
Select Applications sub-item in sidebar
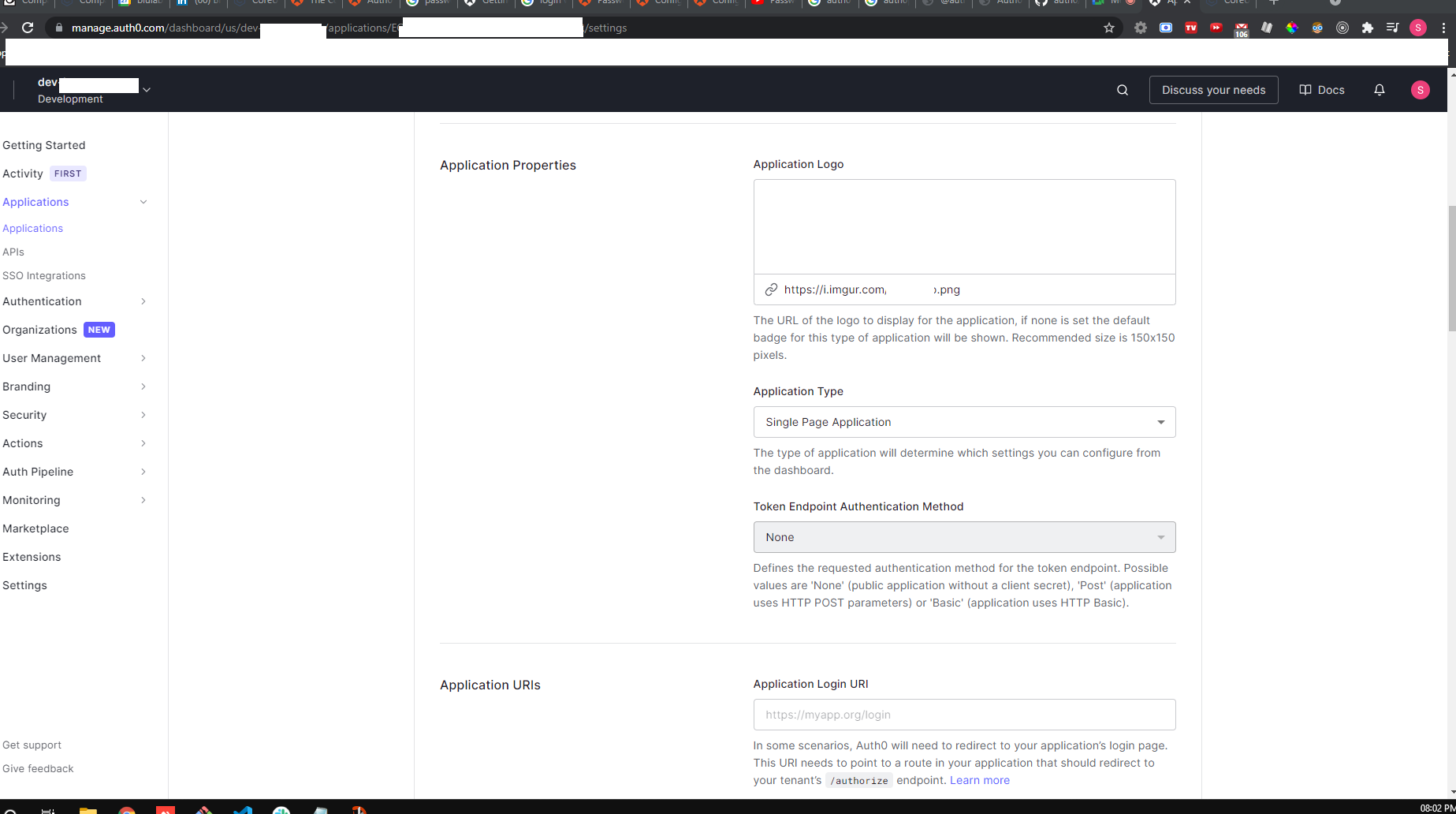pyautogui.click(x=32, y=228)
